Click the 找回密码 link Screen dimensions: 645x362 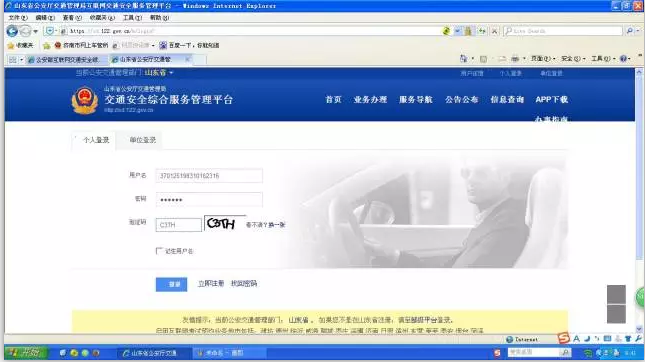point(244,284)
